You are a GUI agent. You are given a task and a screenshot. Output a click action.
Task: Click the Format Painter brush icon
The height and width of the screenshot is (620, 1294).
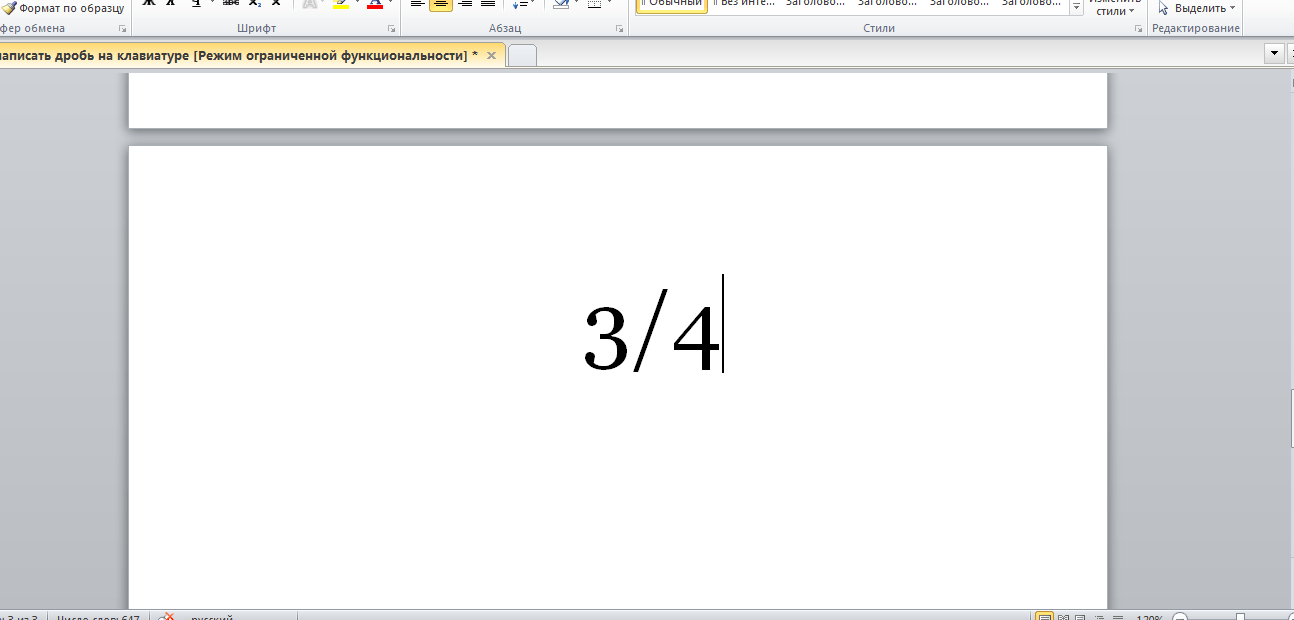click(10, 7)
